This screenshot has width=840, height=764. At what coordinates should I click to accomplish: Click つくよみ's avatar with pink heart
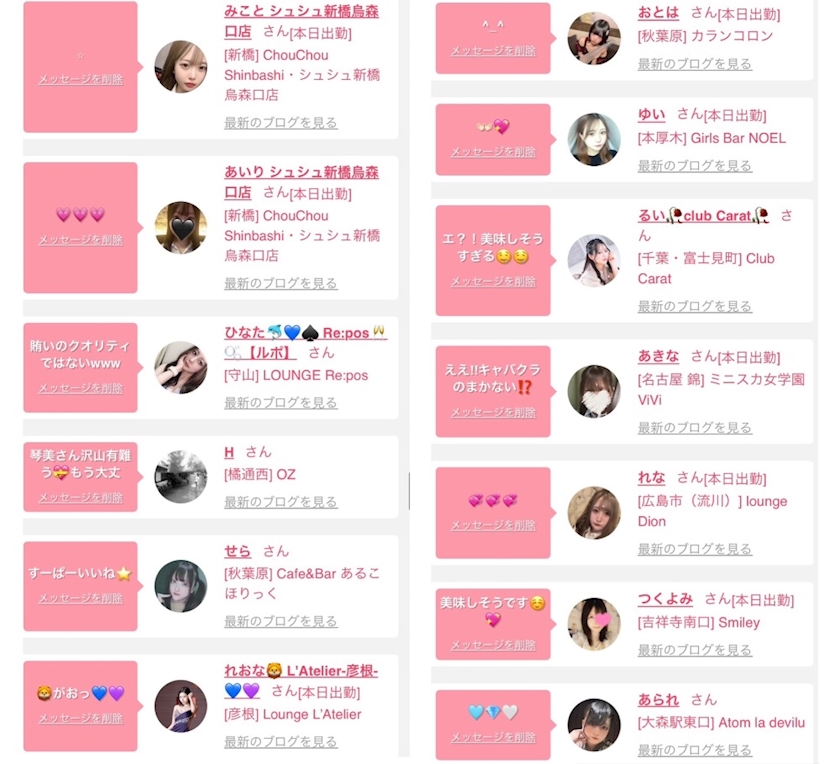point(594,624)
